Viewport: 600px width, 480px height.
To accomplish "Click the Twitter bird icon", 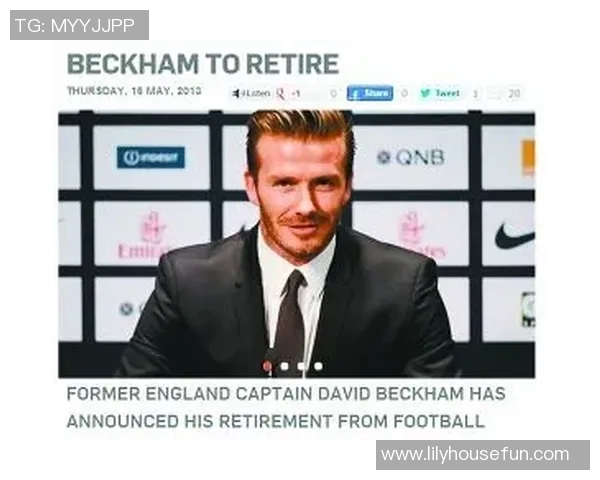I will coord(425,93).
